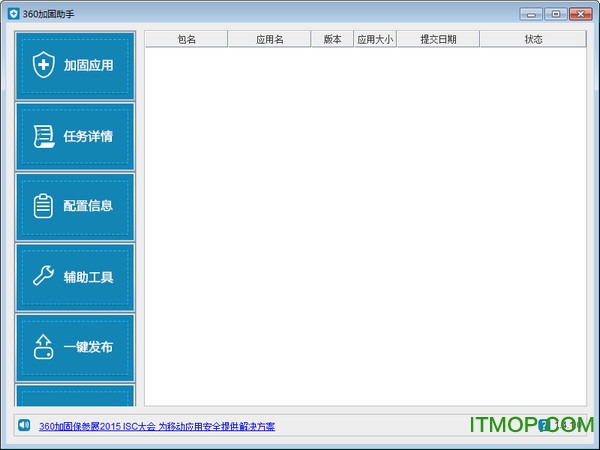Screen dimensions: 600x450
Task: Click the 360 shield icon in title bar
Action: click(13, 14)
